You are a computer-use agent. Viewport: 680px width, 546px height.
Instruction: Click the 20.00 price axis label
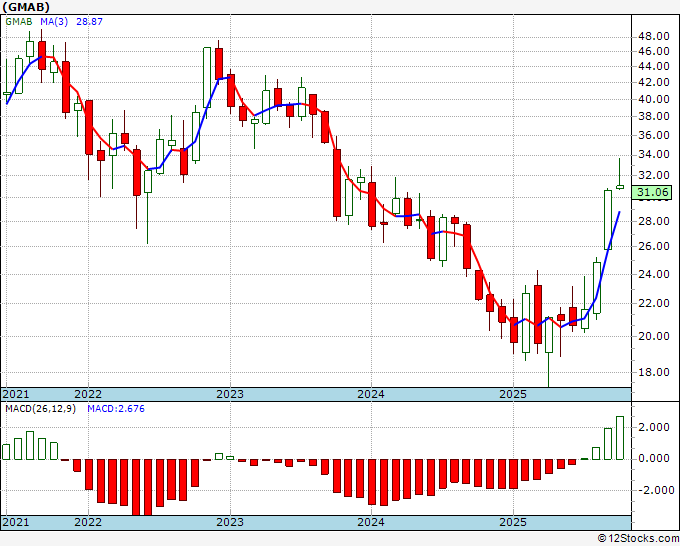coord(654,336)
